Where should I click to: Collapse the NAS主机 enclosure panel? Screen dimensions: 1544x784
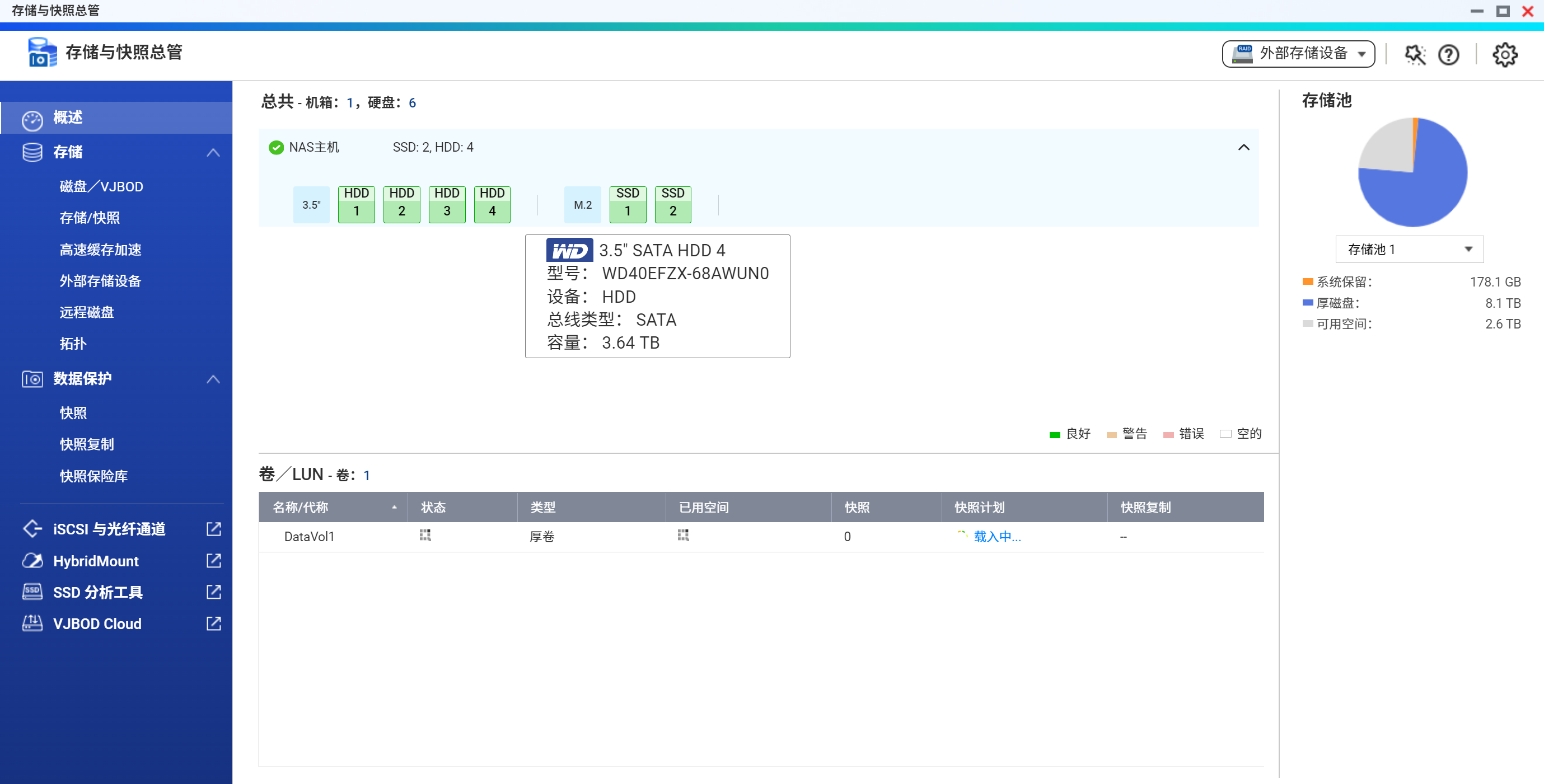pyautogui.click(x=1243, y=147)
